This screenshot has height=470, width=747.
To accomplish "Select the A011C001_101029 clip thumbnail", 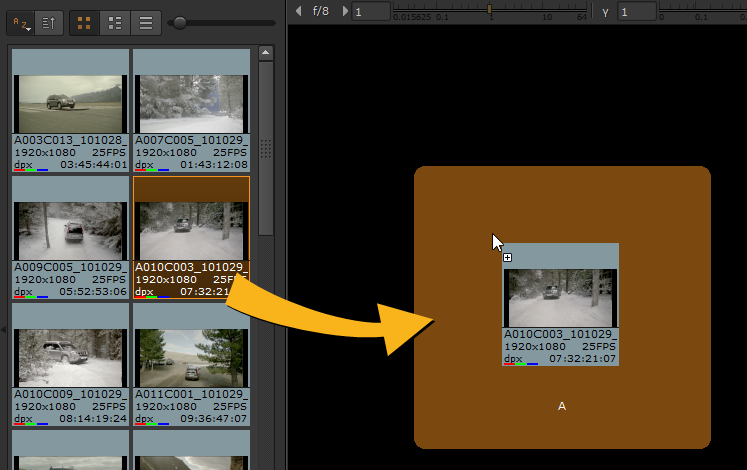I will pyautogui.click(x=192, y=358).
